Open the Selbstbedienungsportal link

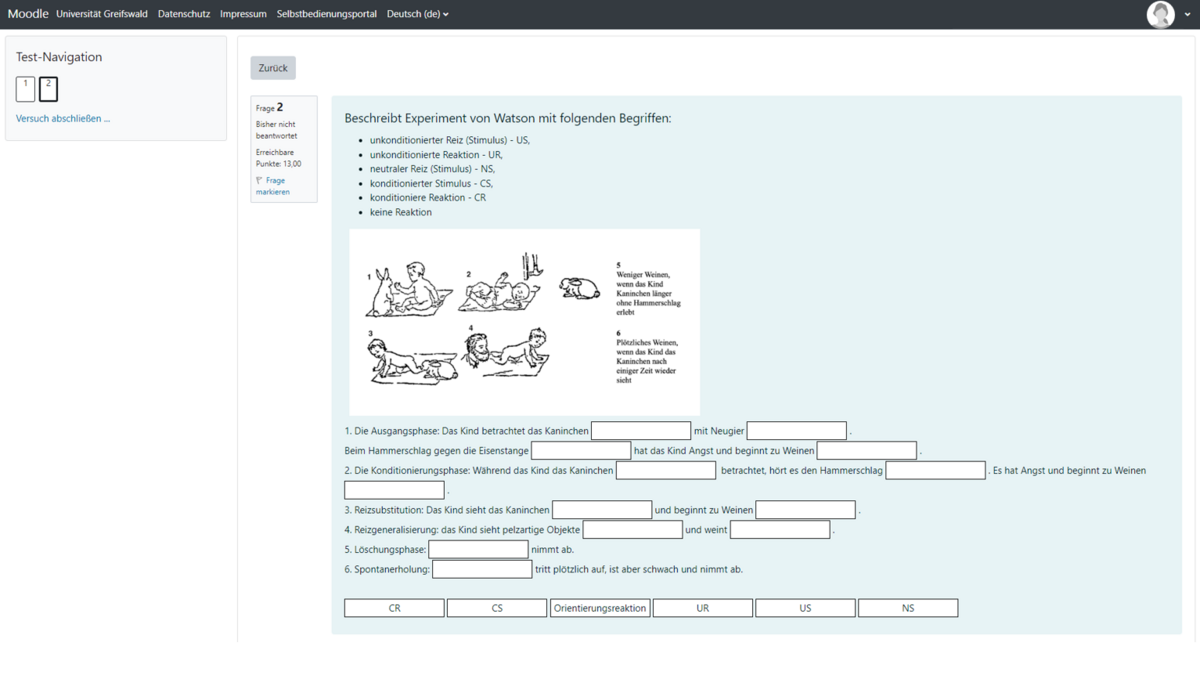(327, 14)
